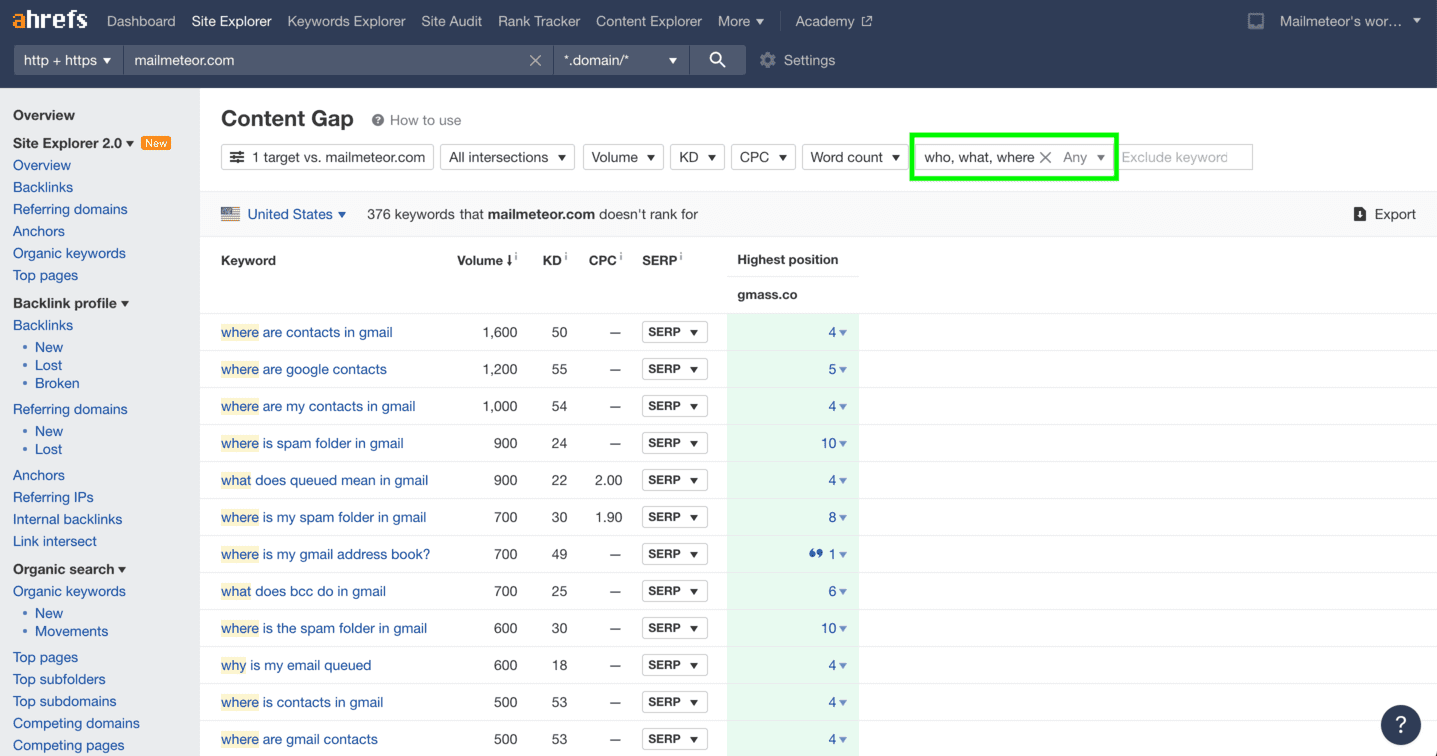Click the search magnifier button
The height and width of the screenshot is (756, 1437).
[x=717, y=60]
